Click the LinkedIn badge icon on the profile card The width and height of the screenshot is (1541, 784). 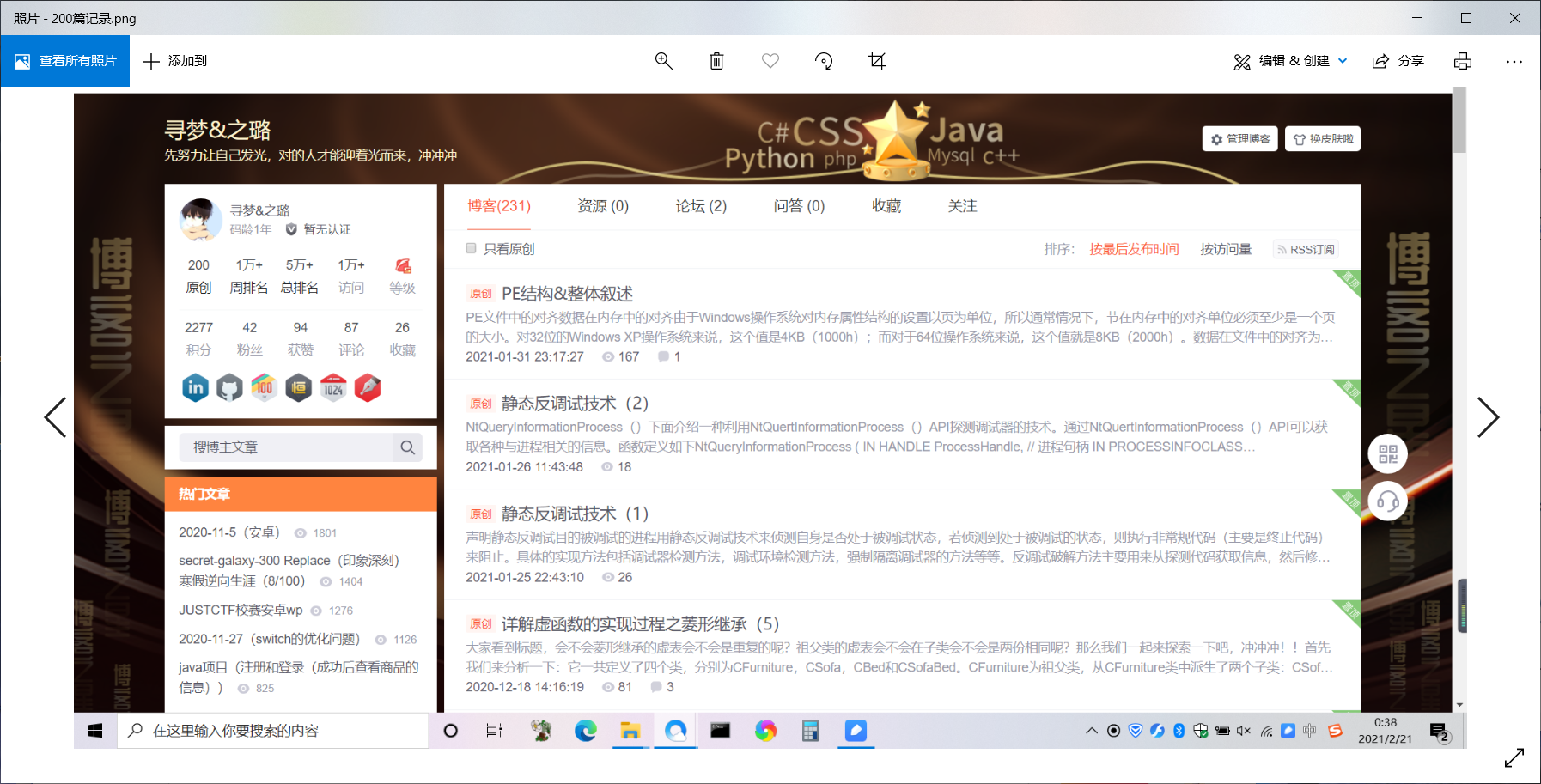point(195,387)
